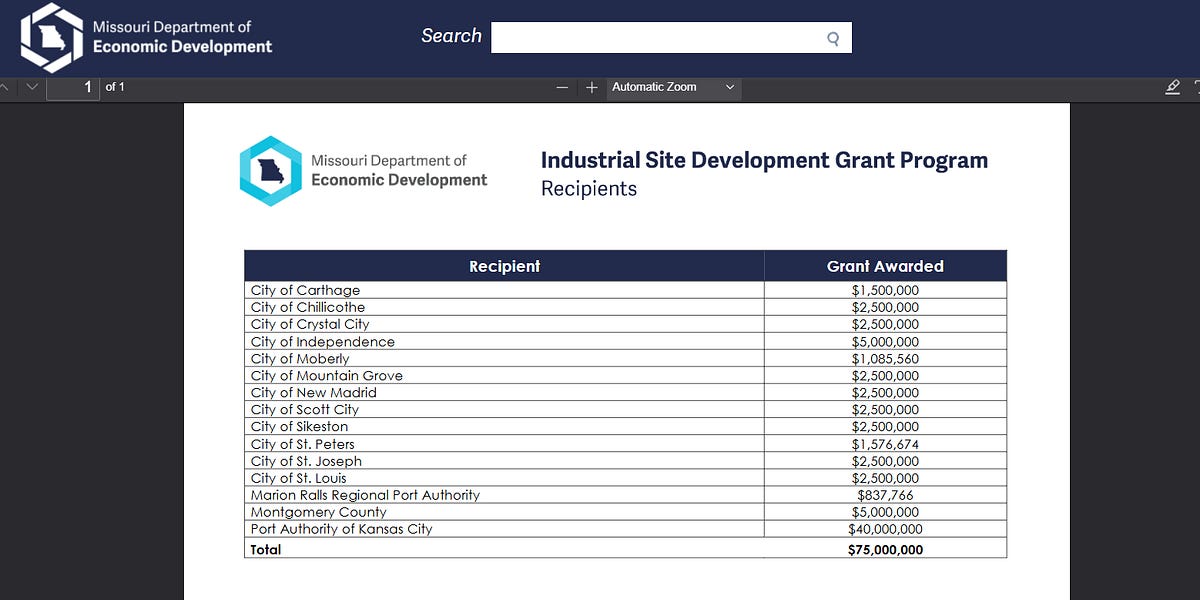Select Port Authority of Kansas City

pyautogui.click(x=341, y=529)
